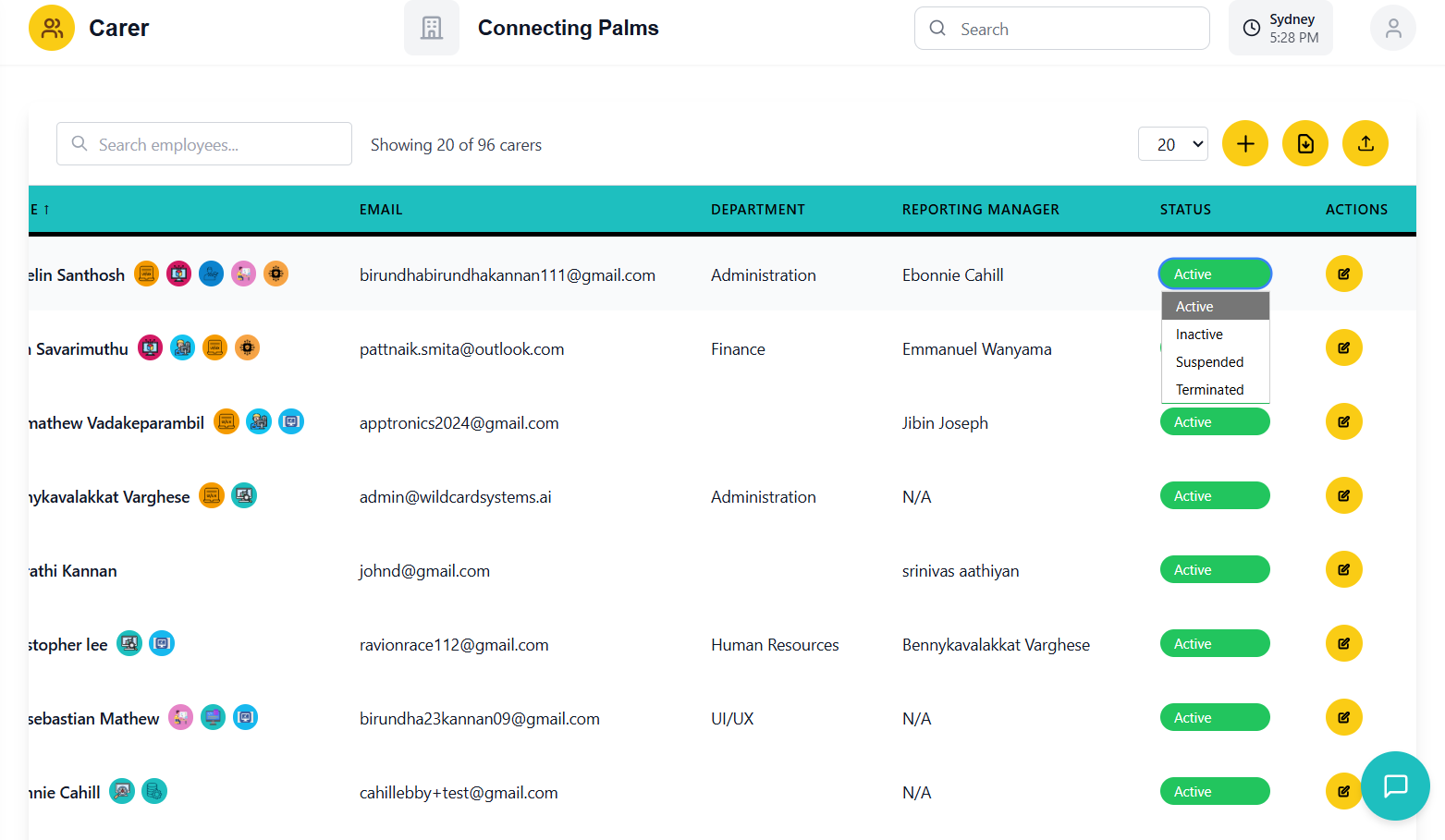Click the upload icon button

(x=1365, y=144)
